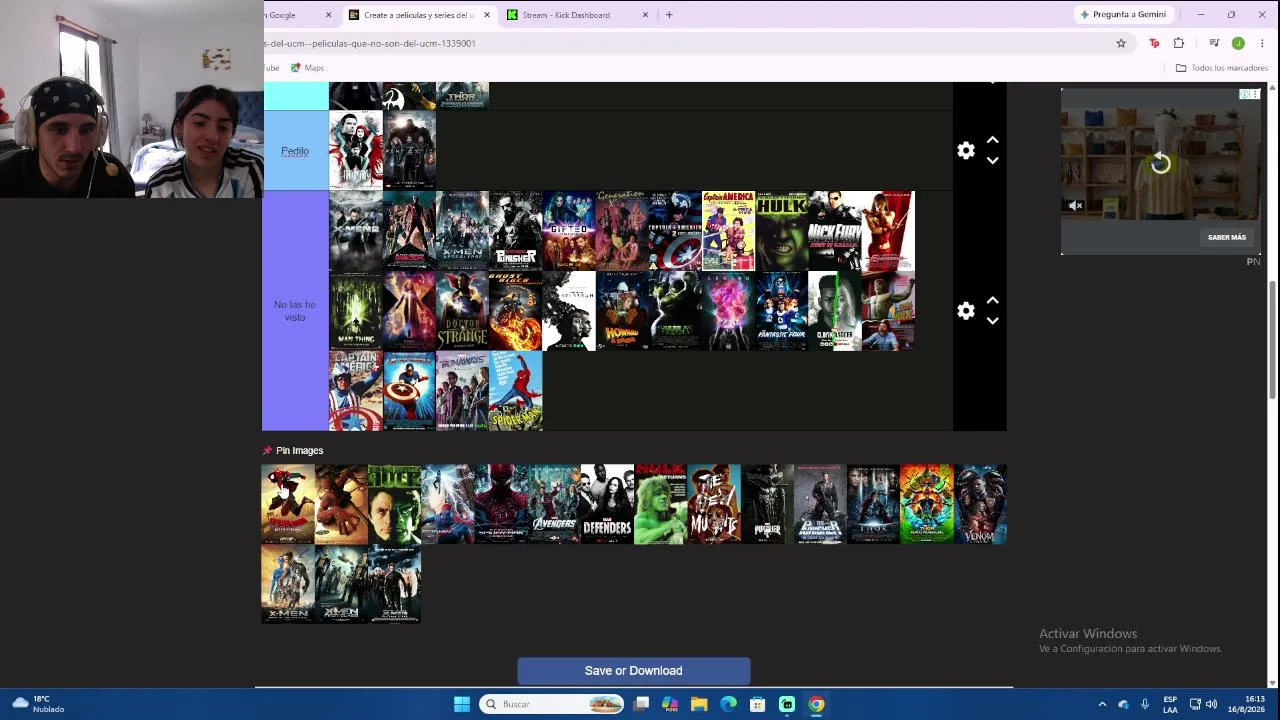Click the microphone icon in system tray
This screenshot has width=1280, height=720.
click(1145, 704)
